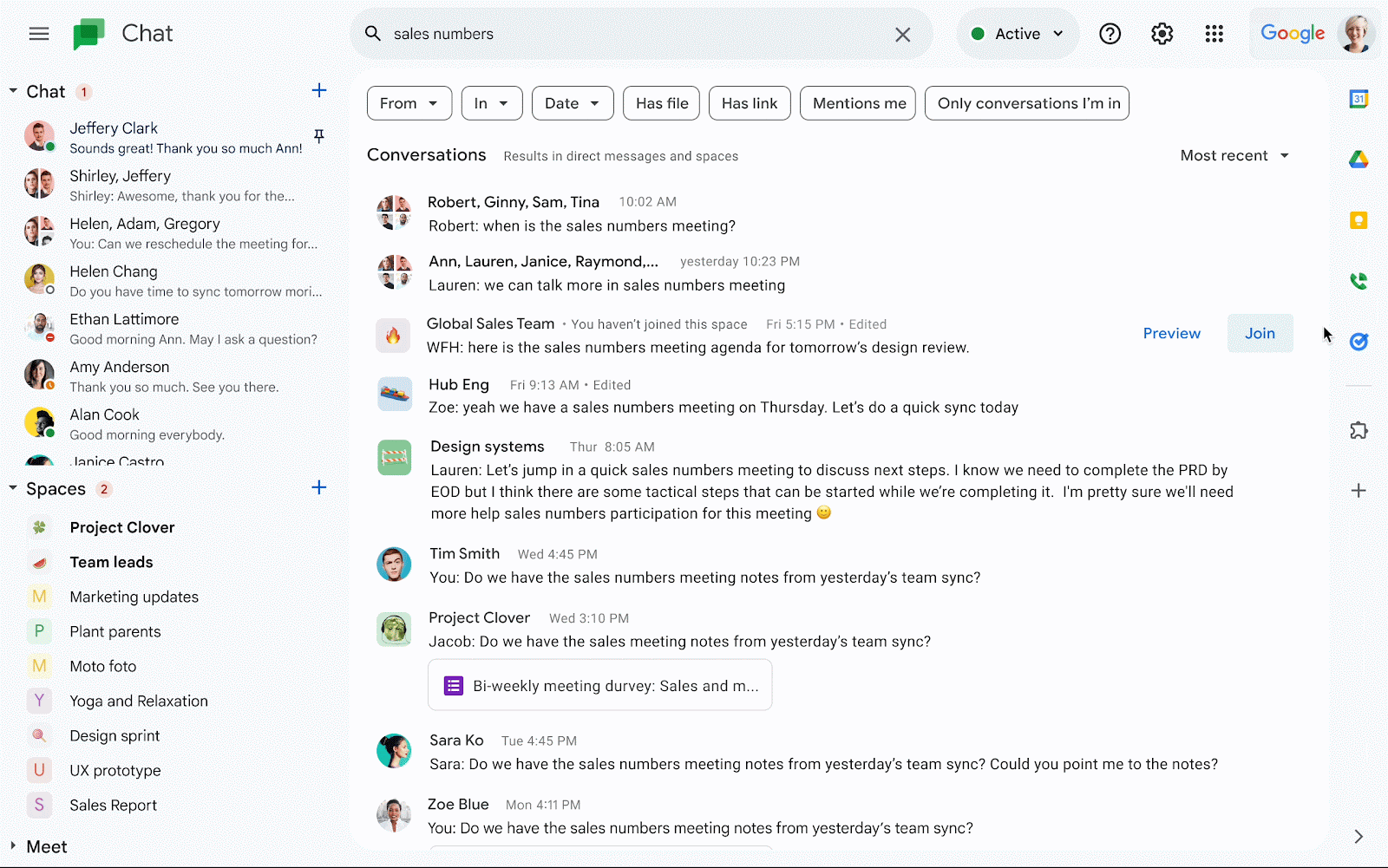Clear the search query with the X icon
This screenshot has height=868, width=1388.
902,34
